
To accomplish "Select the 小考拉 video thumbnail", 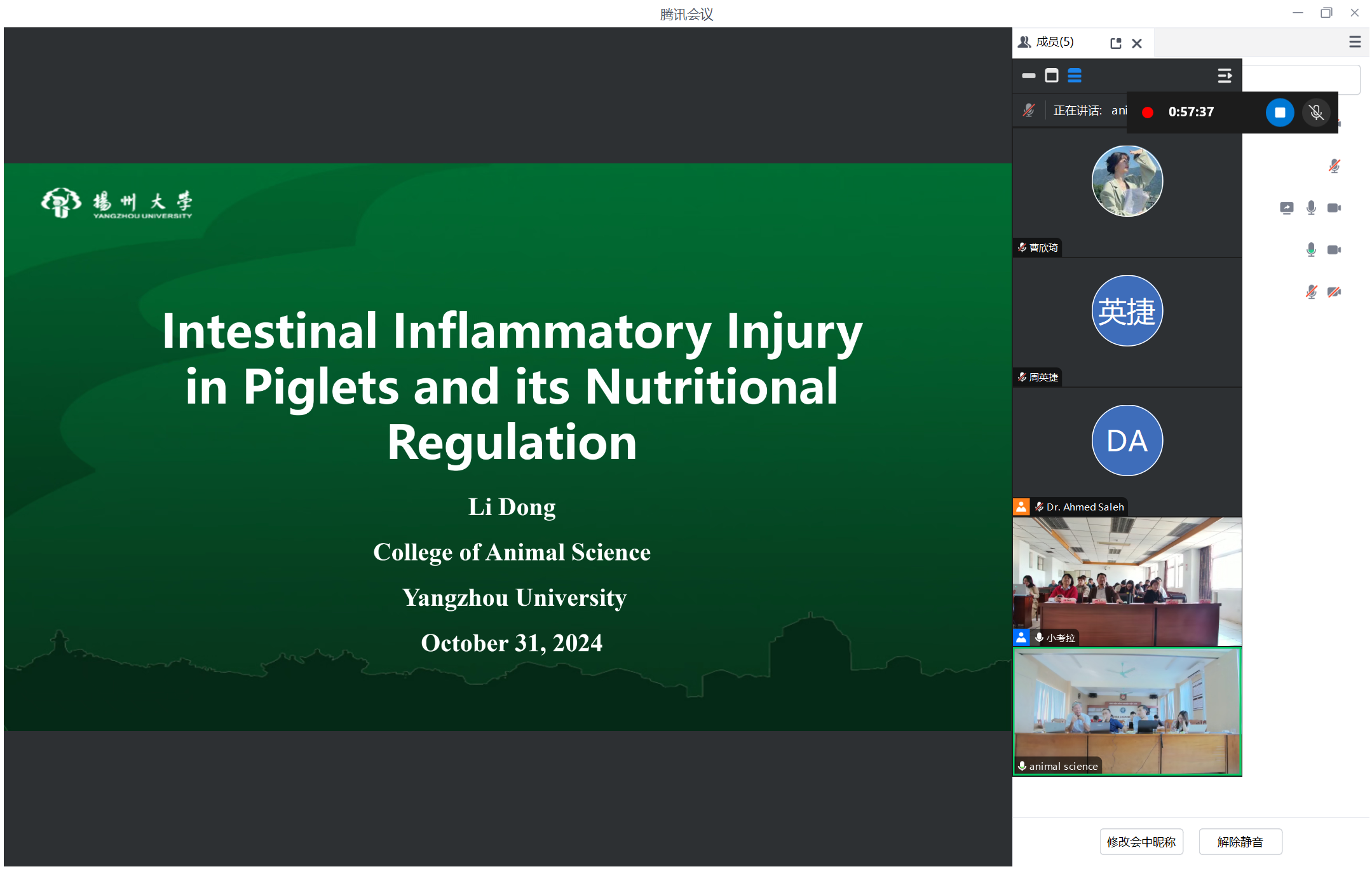I will [x=1127, y=581].
